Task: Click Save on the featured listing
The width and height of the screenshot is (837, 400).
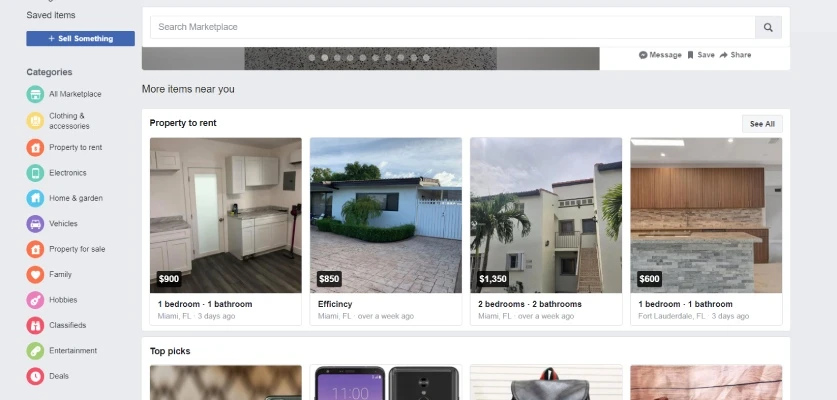Action: 701,55
